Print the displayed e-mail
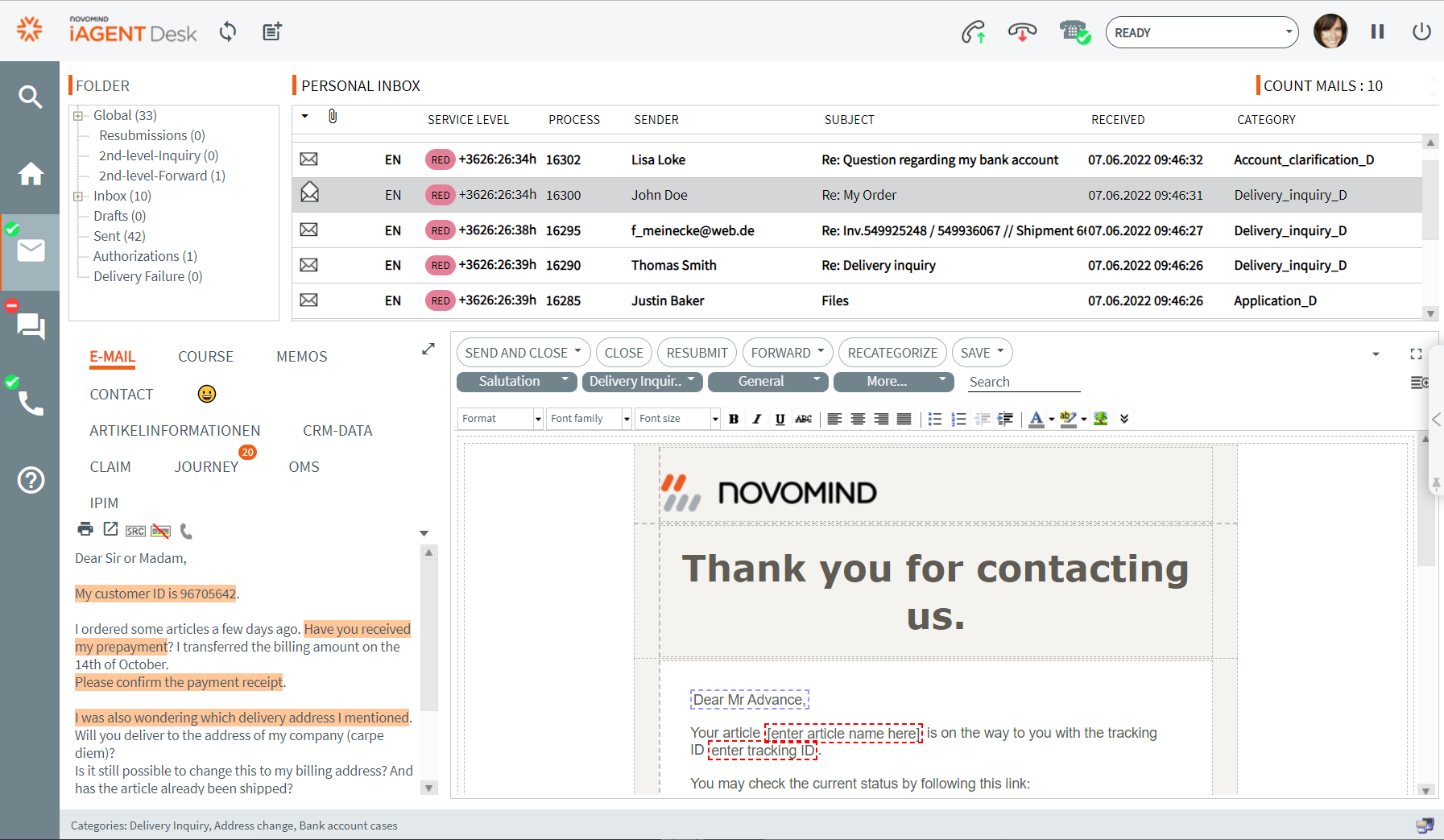The image size is (1444, 840). 85,529
